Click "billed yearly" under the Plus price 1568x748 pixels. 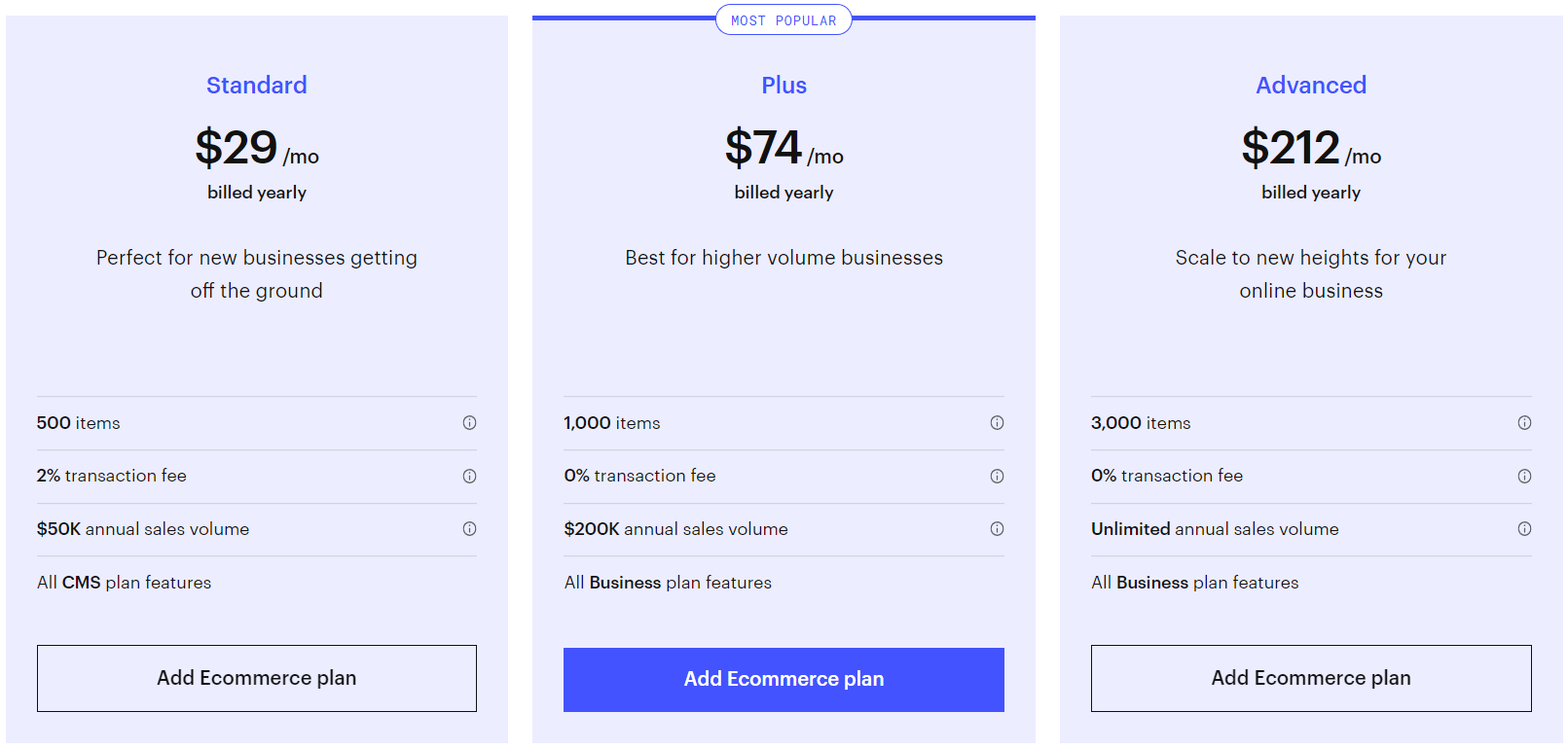point(784,193)
